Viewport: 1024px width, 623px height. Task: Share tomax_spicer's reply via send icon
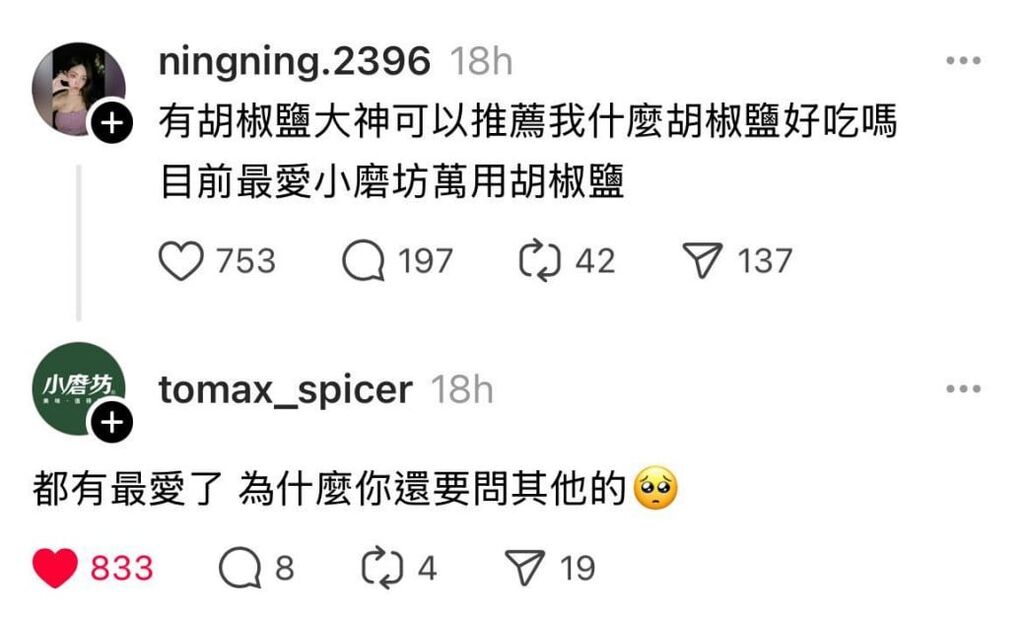click(x=525, y=567)
